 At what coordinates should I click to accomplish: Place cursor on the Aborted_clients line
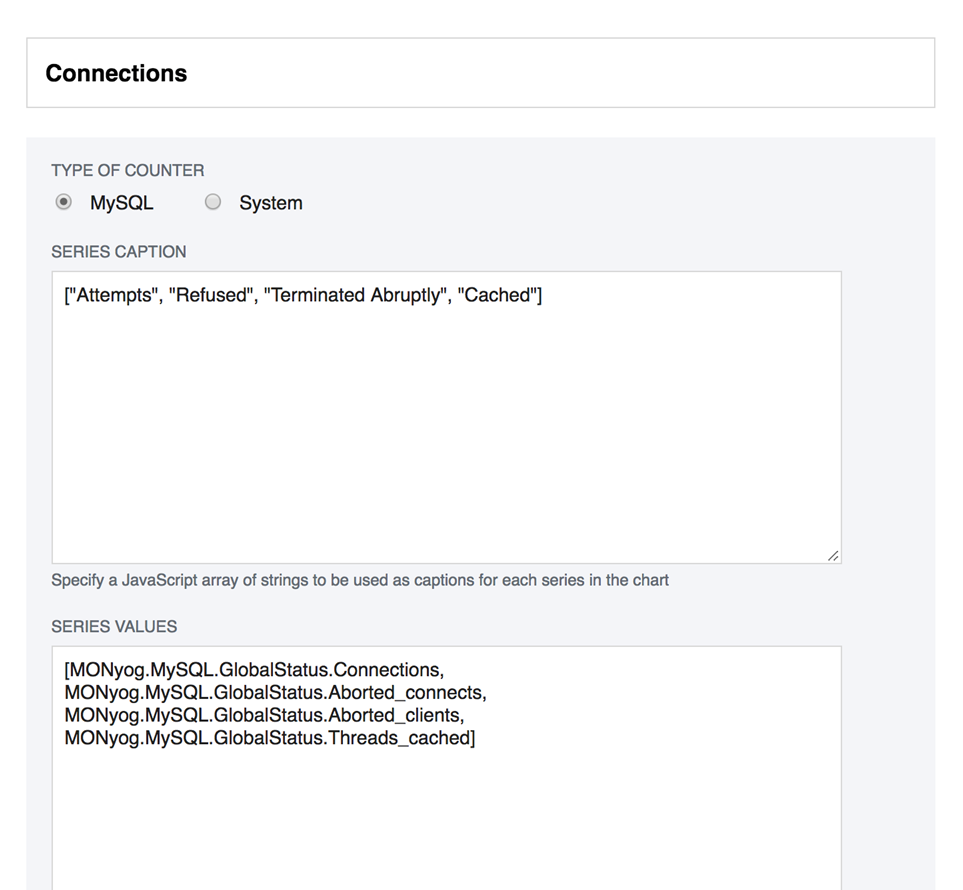click(x=264, y=715)
